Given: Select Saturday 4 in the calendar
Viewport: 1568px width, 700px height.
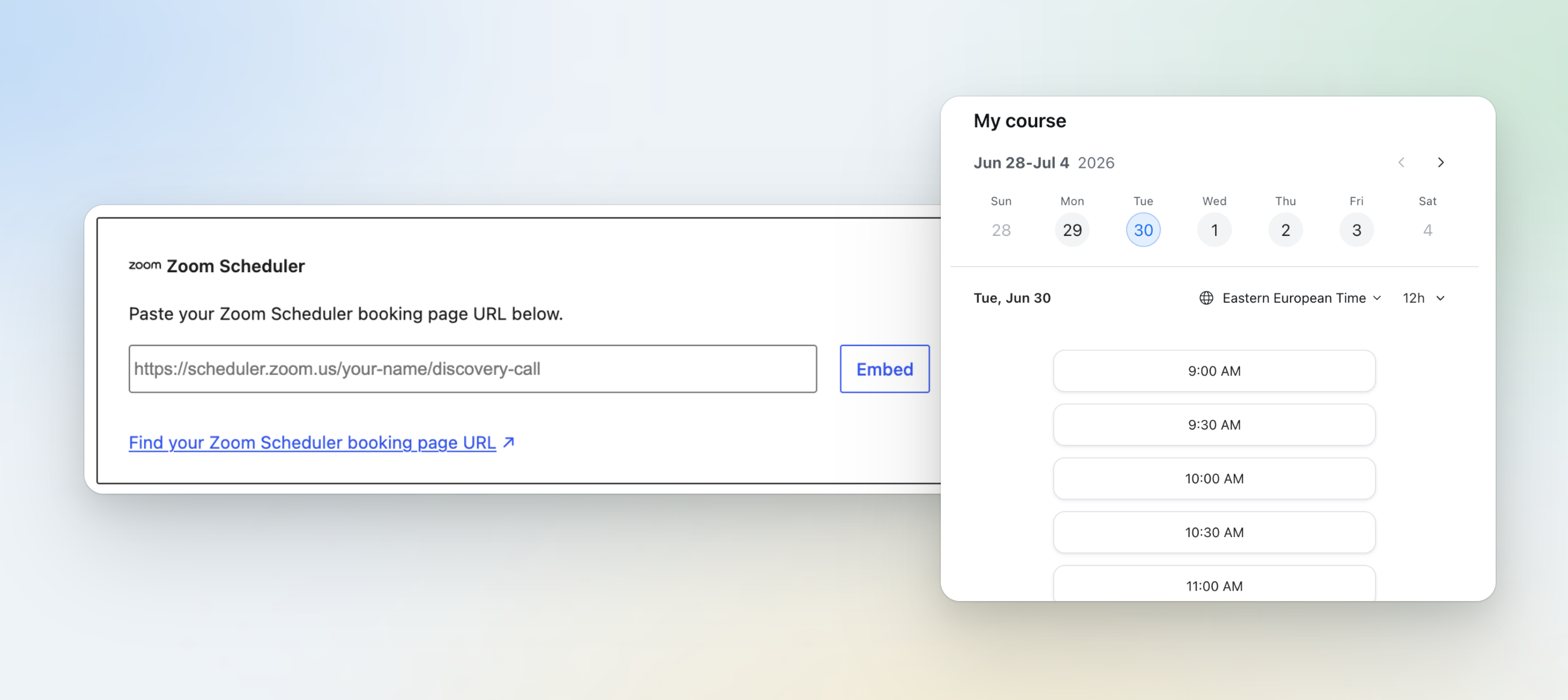Looking at the screenshot, I should pos(1427,230).
